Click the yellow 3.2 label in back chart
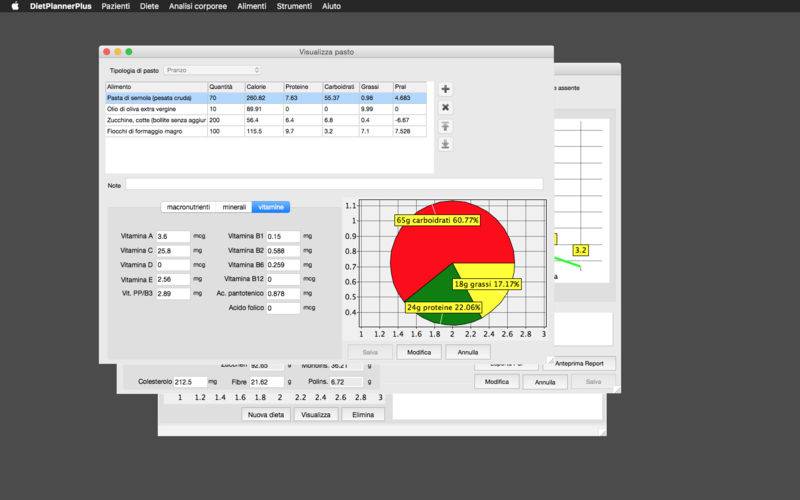 [581, 250]
